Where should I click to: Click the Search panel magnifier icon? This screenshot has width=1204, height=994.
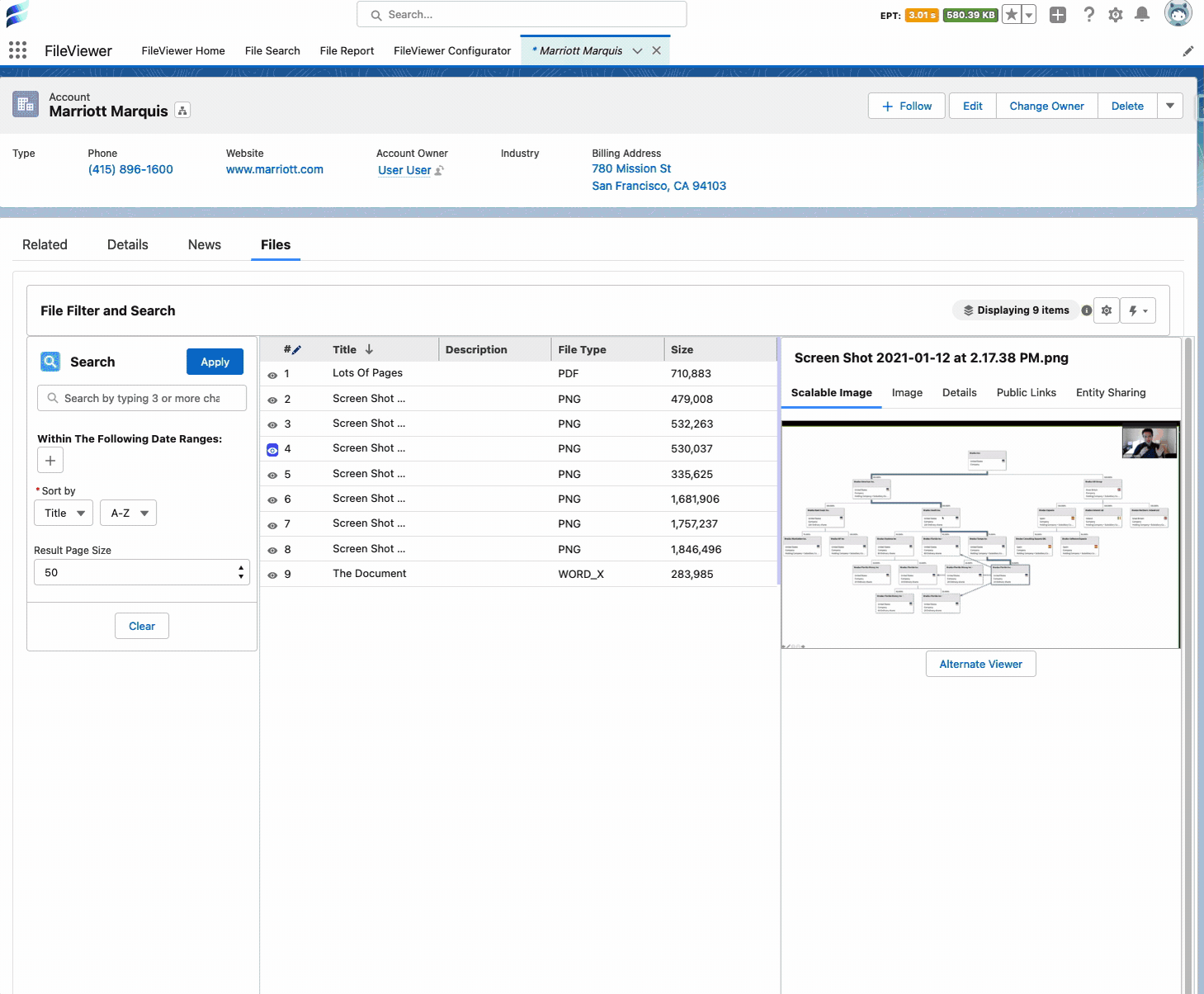pos(50,362)
